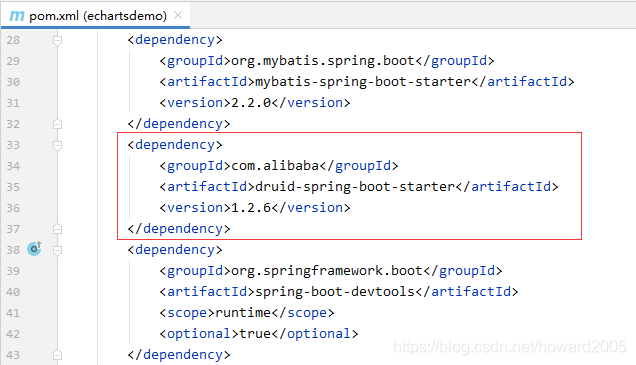Click the closing dependency tag on line 43
636x365 pixels.
[179, 355]
